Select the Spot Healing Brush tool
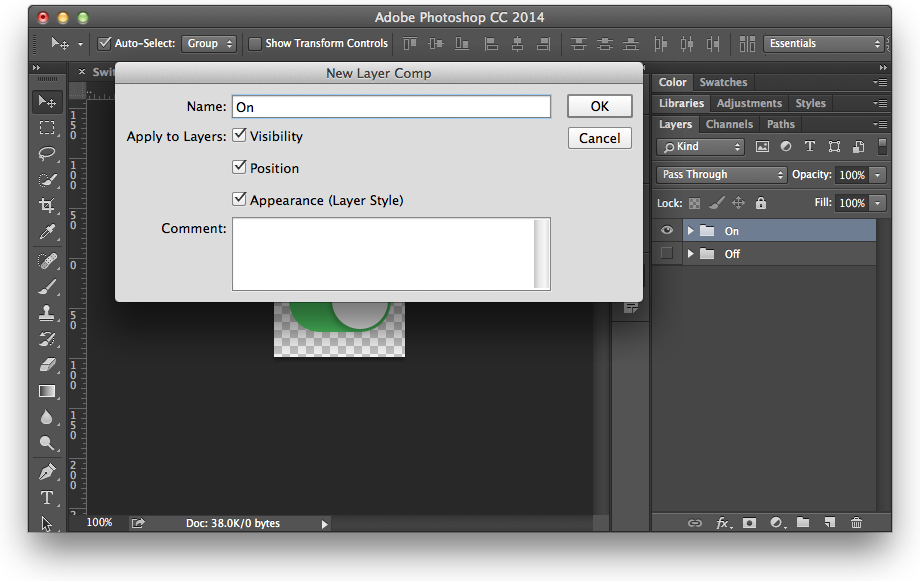 (x=47, y=261)
